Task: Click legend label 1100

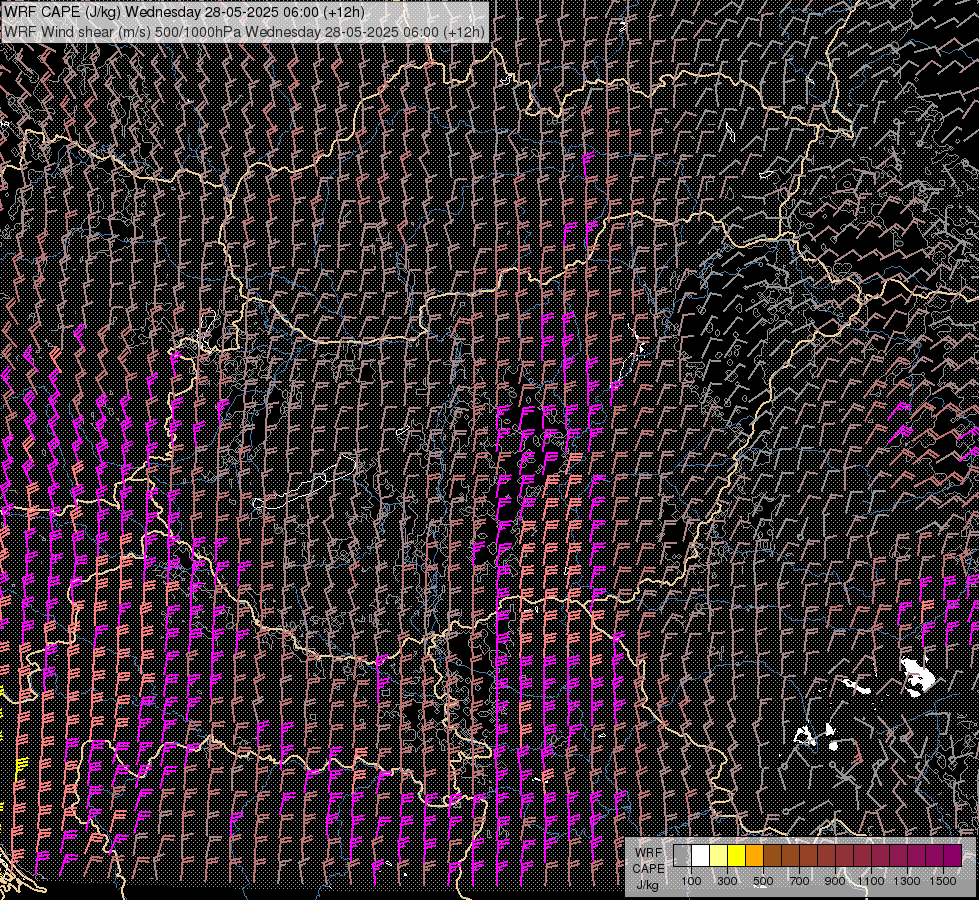Action: coord(870,881)
